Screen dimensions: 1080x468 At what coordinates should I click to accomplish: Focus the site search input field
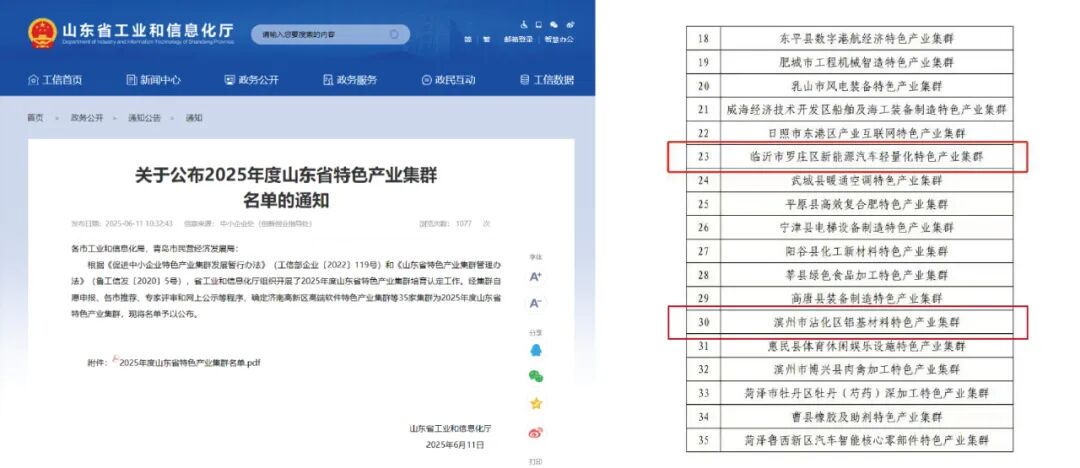click(330, 34)
